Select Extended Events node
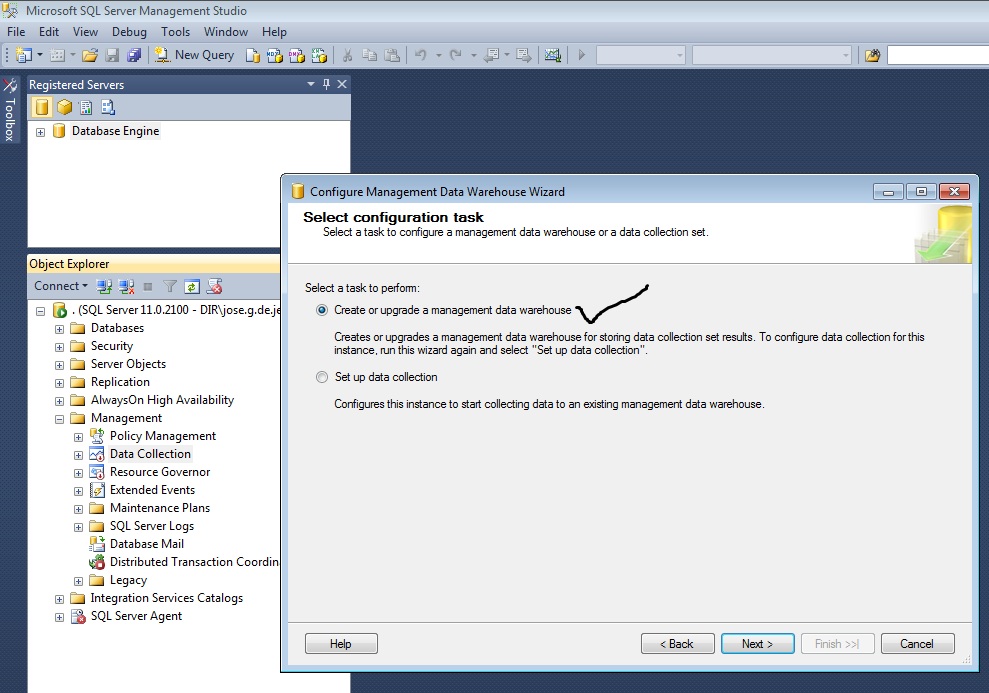989x693 pixels. 152,489
